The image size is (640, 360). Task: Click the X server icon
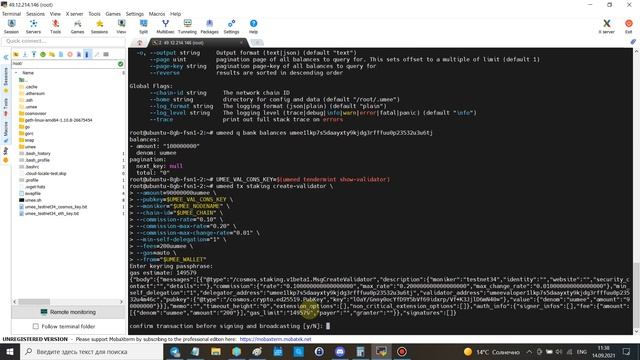coord(607,27)
